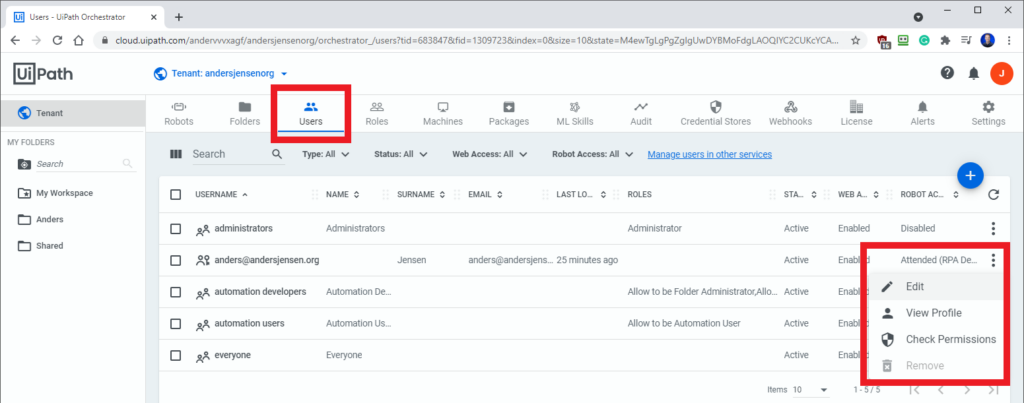Reload the browser page
Screen dimensions: 1024x403
[x=57, y=40]
